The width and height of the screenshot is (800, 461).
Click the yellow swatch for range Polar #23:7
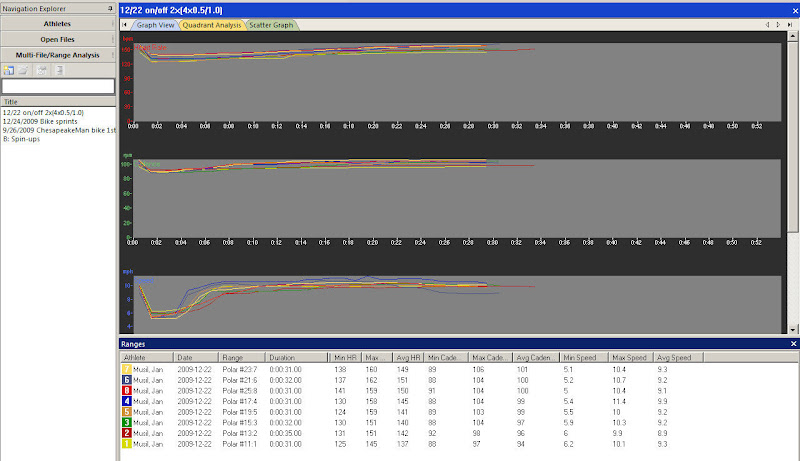point(127,369)
